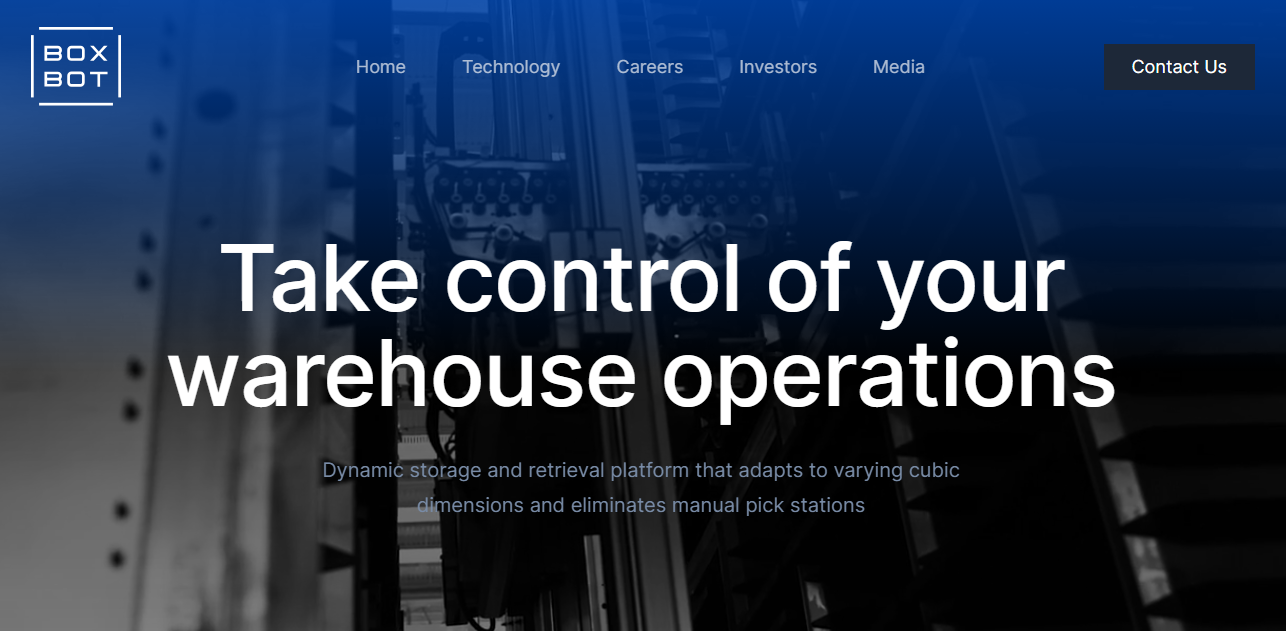Go to the Home page
Viewport: 1286px width, 631px height.
pyautogui.click(x=381, y=67)
